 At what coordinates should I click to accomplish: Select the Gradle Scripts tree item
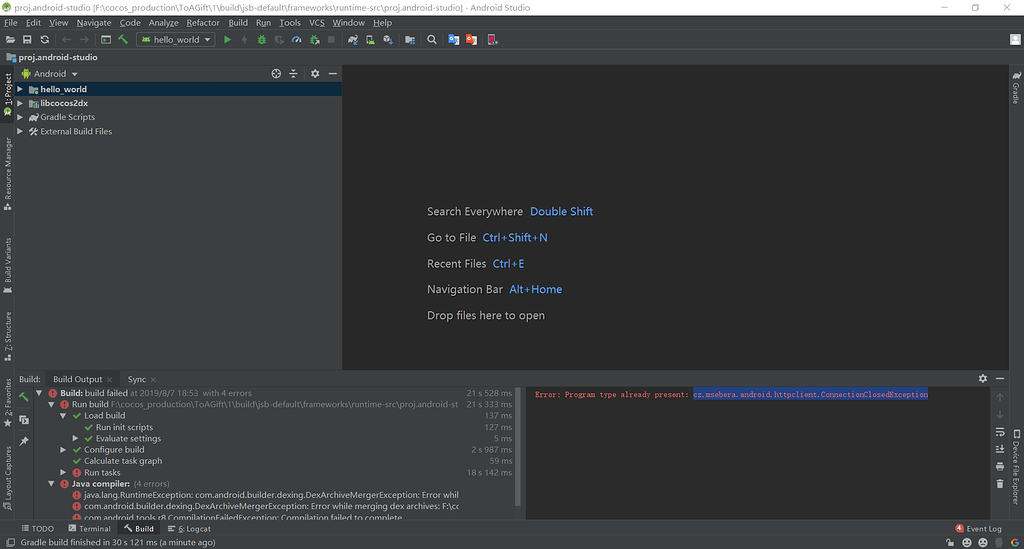67,117
